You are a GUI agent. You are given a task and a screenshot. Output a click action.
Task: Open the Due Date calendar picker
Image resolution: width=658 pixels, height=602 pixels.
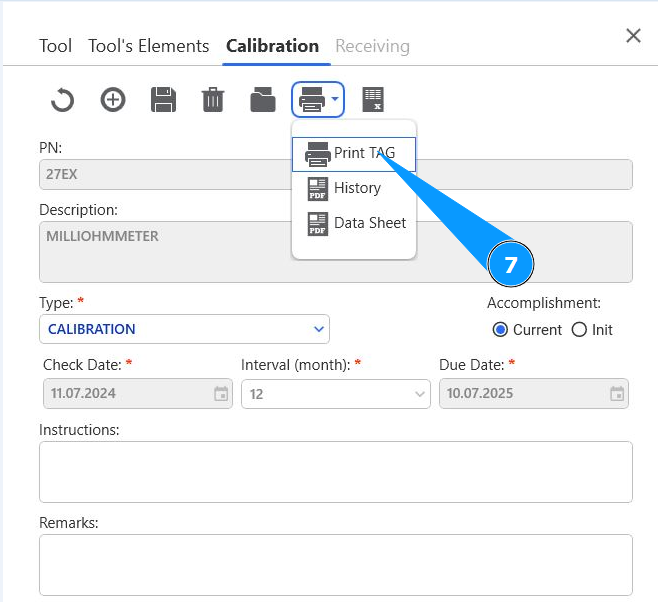(617, 394)
